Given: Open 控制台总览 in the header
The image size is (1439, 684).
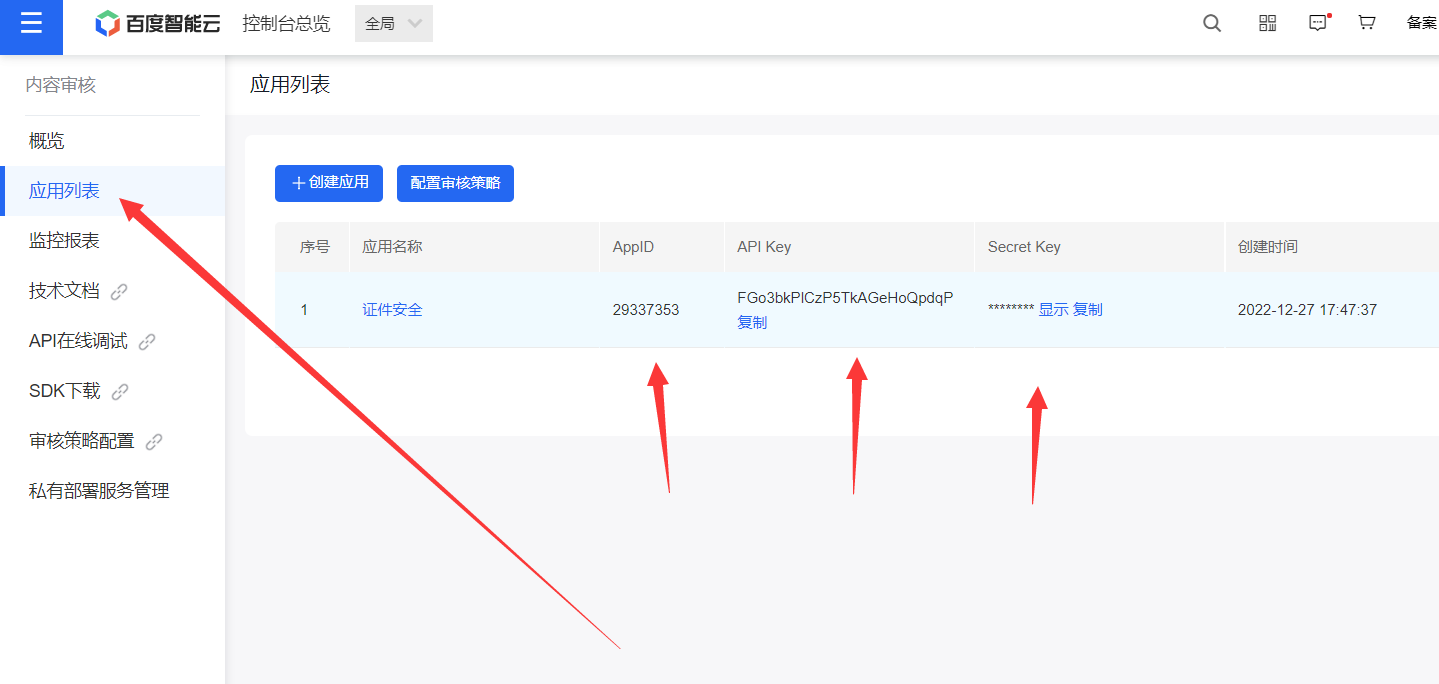Looking at the screenshot, I should point(286,24).
